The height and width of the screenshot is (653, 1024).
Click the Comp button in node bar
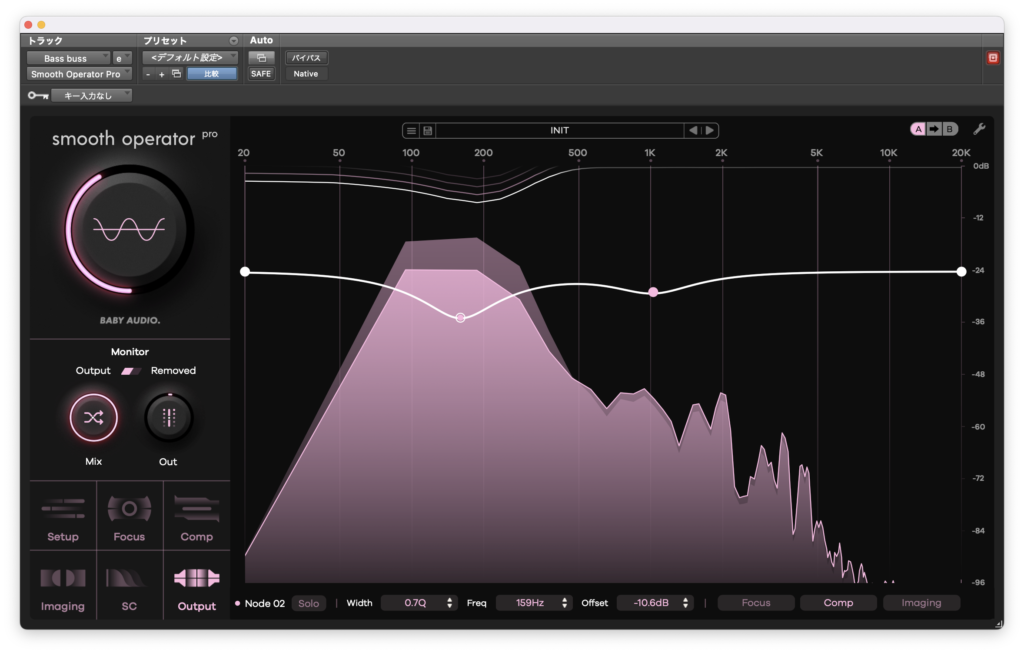pyautogui.click(x=839, y=603)
